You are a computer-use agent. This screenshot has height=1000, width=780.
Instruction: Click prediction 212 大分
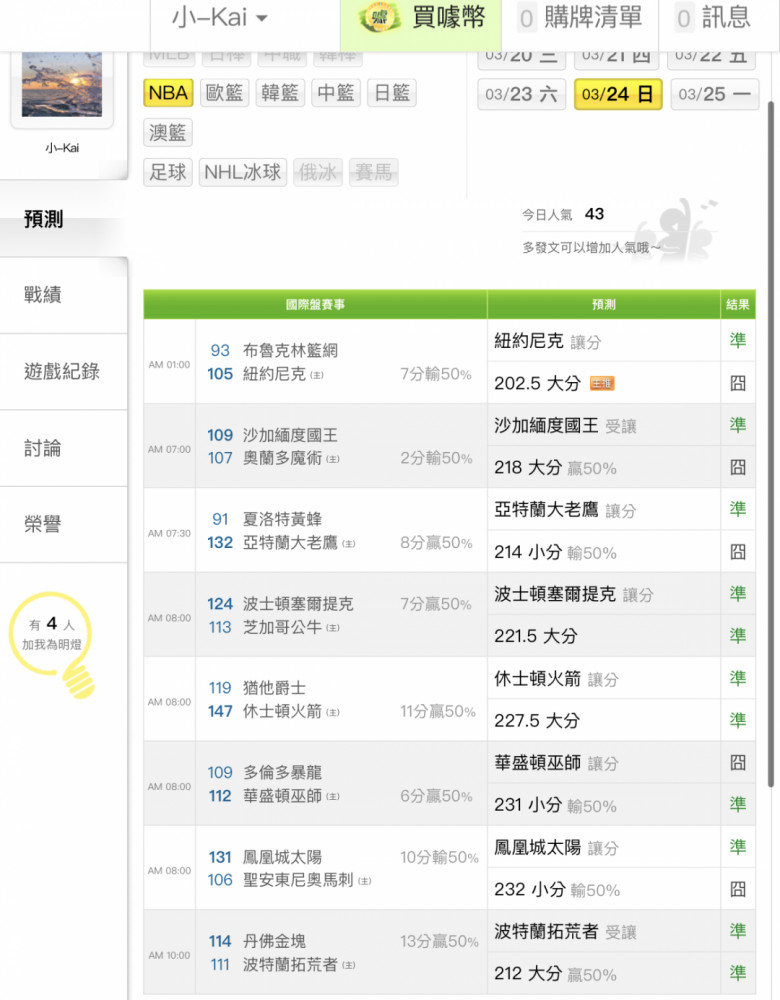(x=527, y=973)
